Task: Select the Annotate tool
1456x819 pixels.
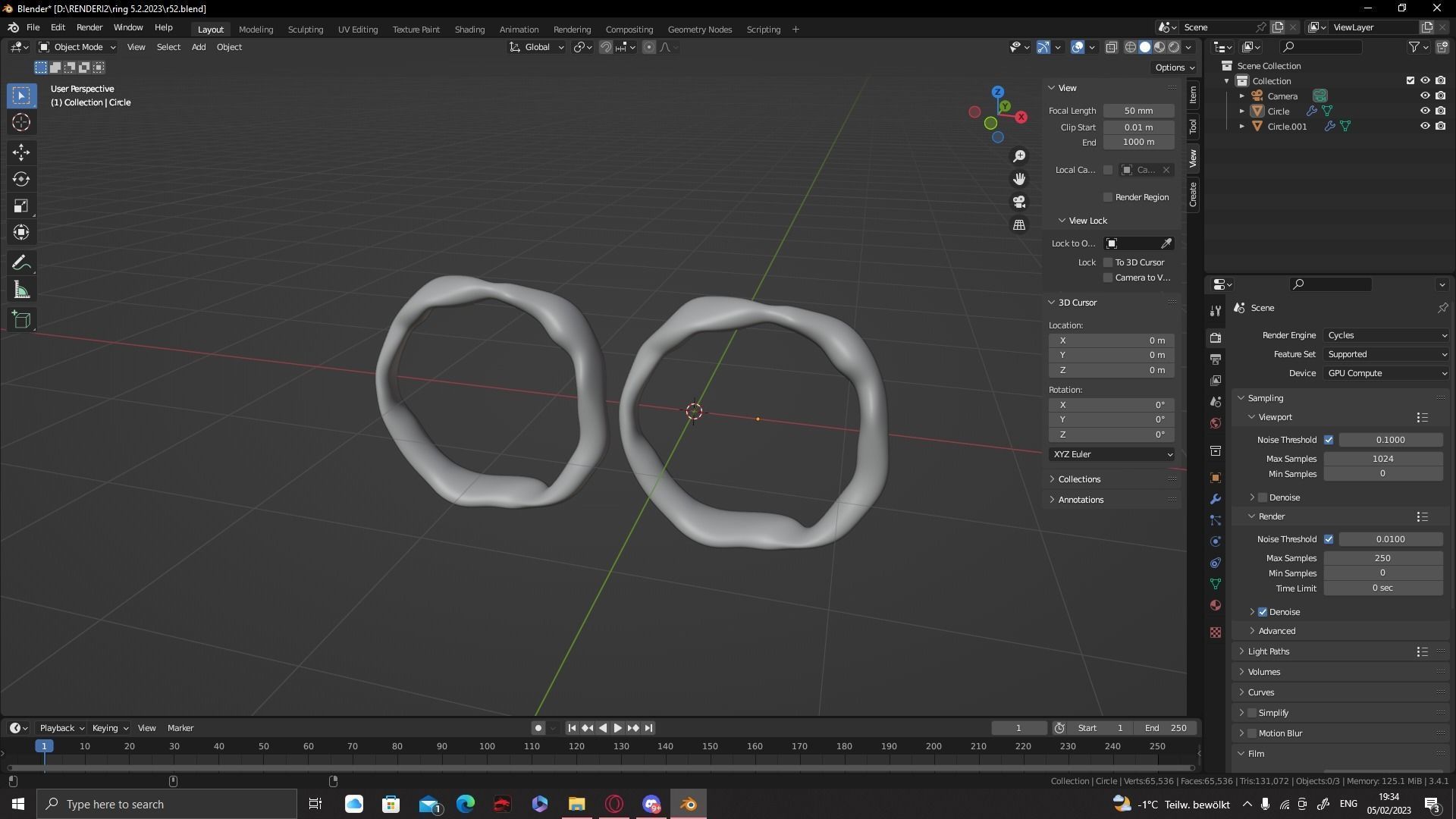Action: coord(20,262)
